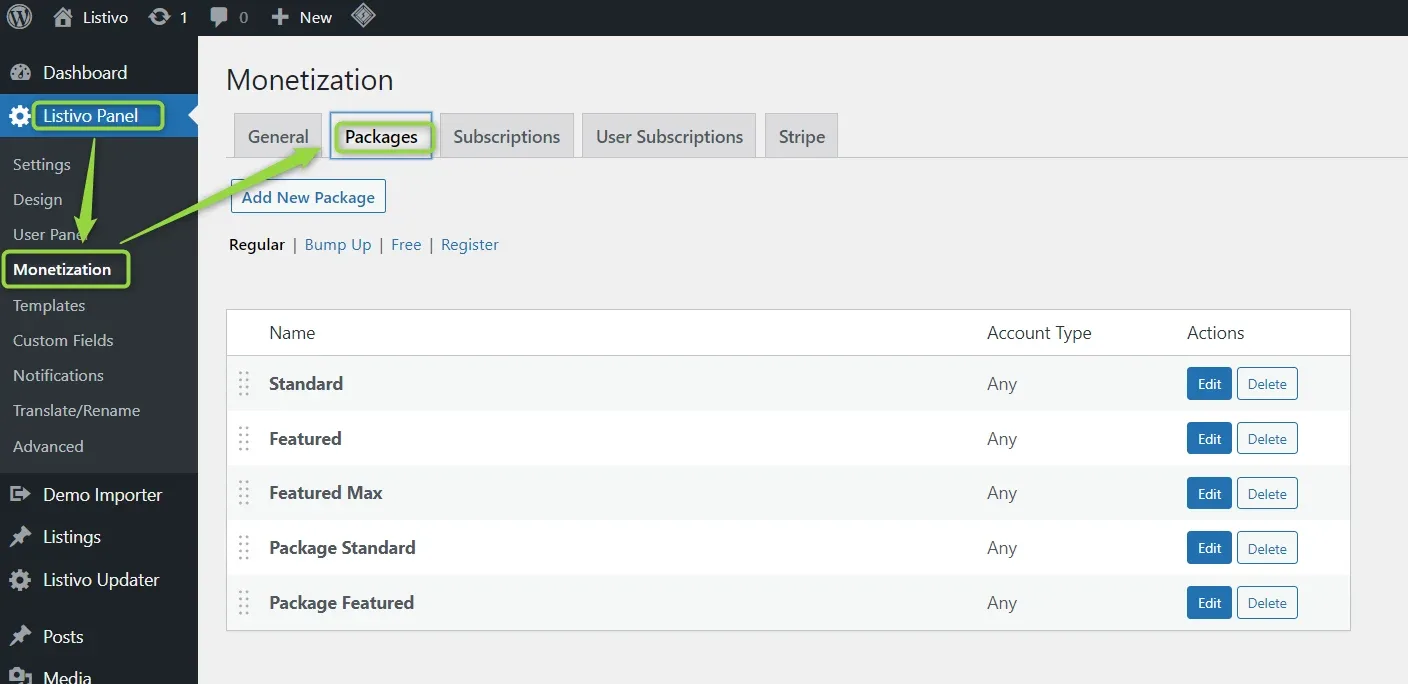
Task: Delete the Package Standard row
Action: [1267, 548]
